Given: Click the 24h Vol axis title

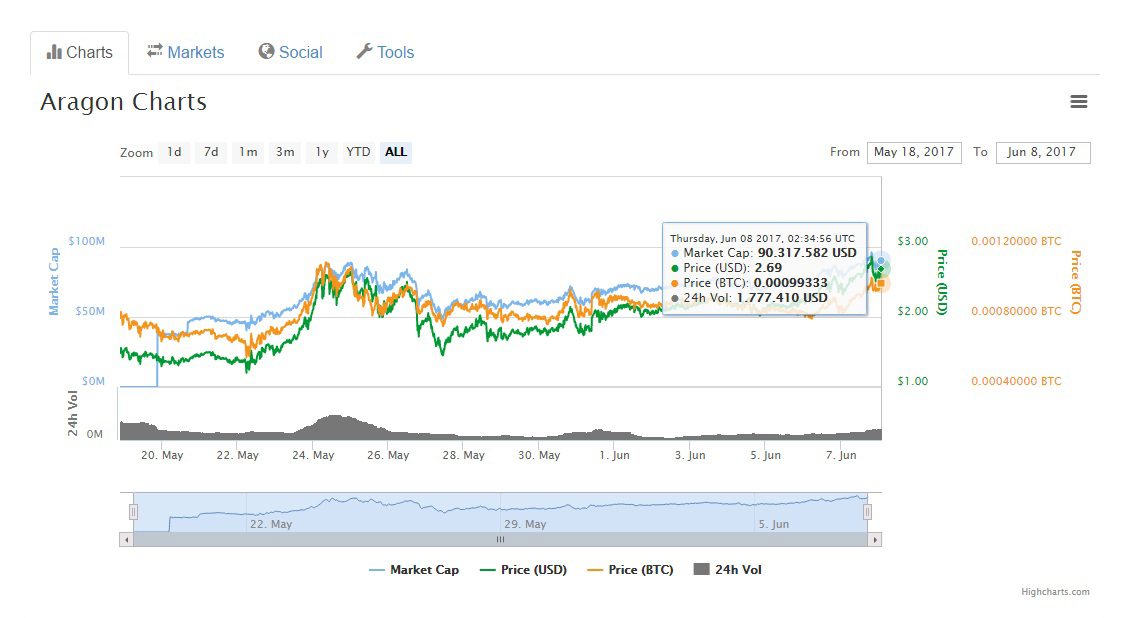Looking at the screenshot, I should click(x=72, y=414).
